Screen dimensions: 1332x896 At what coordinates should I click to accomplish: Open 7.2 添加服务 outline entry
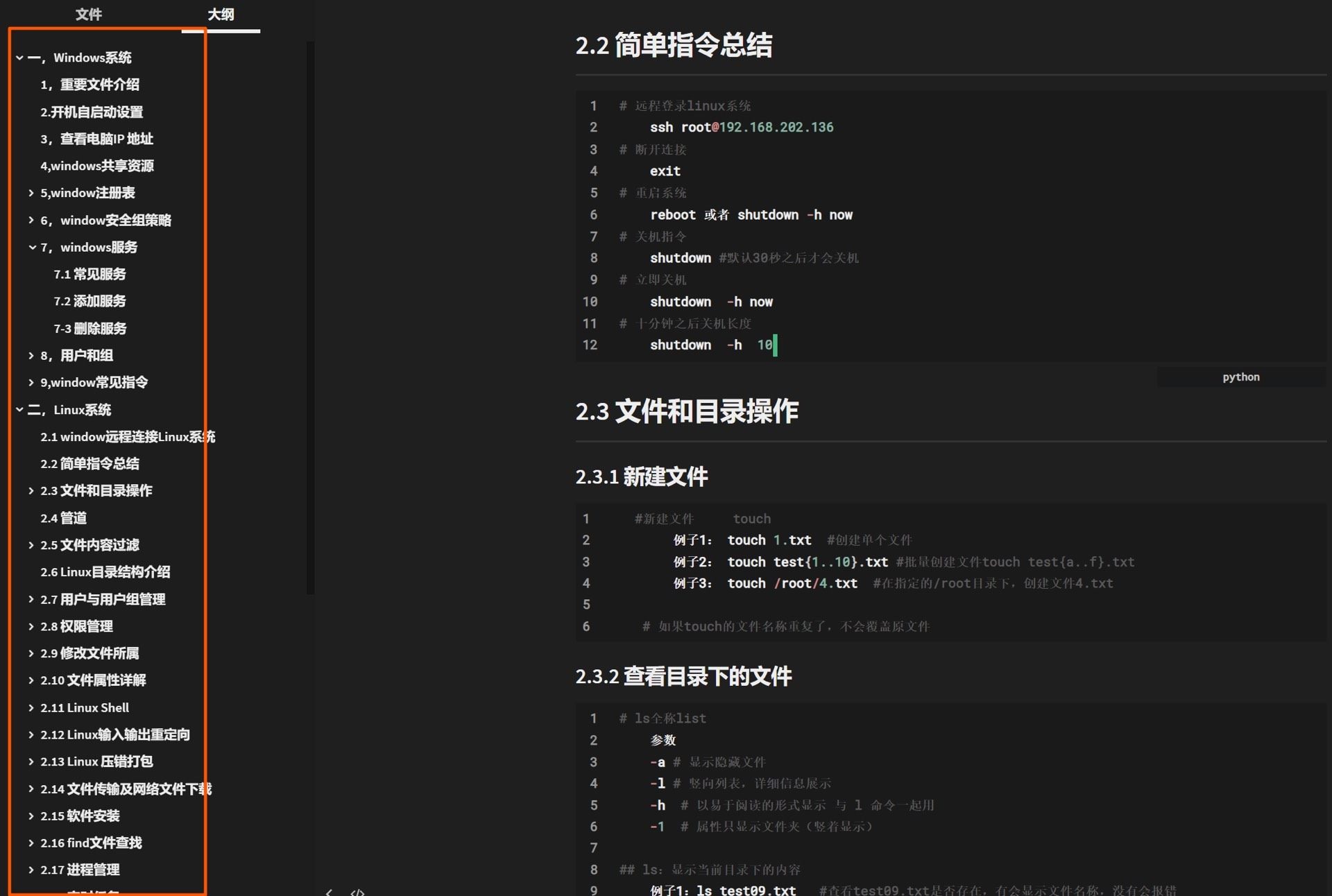[x=89, y=301]
